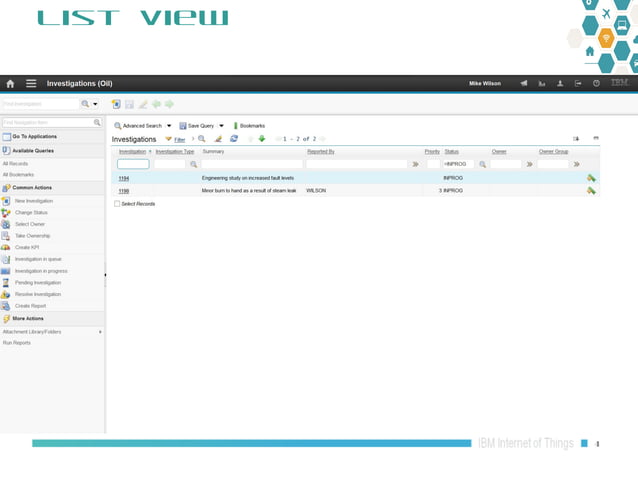The width and height of the screenshot is (638, 479).
Task: Choose Create KPI action
Action: coord(27,247)
